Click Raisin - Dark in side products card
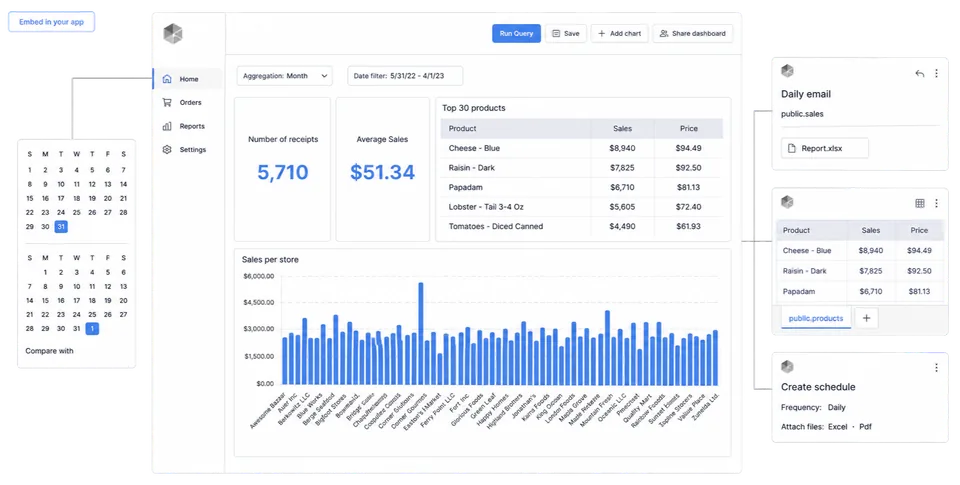This screenshot has width=960, height=485. (804, 271)
